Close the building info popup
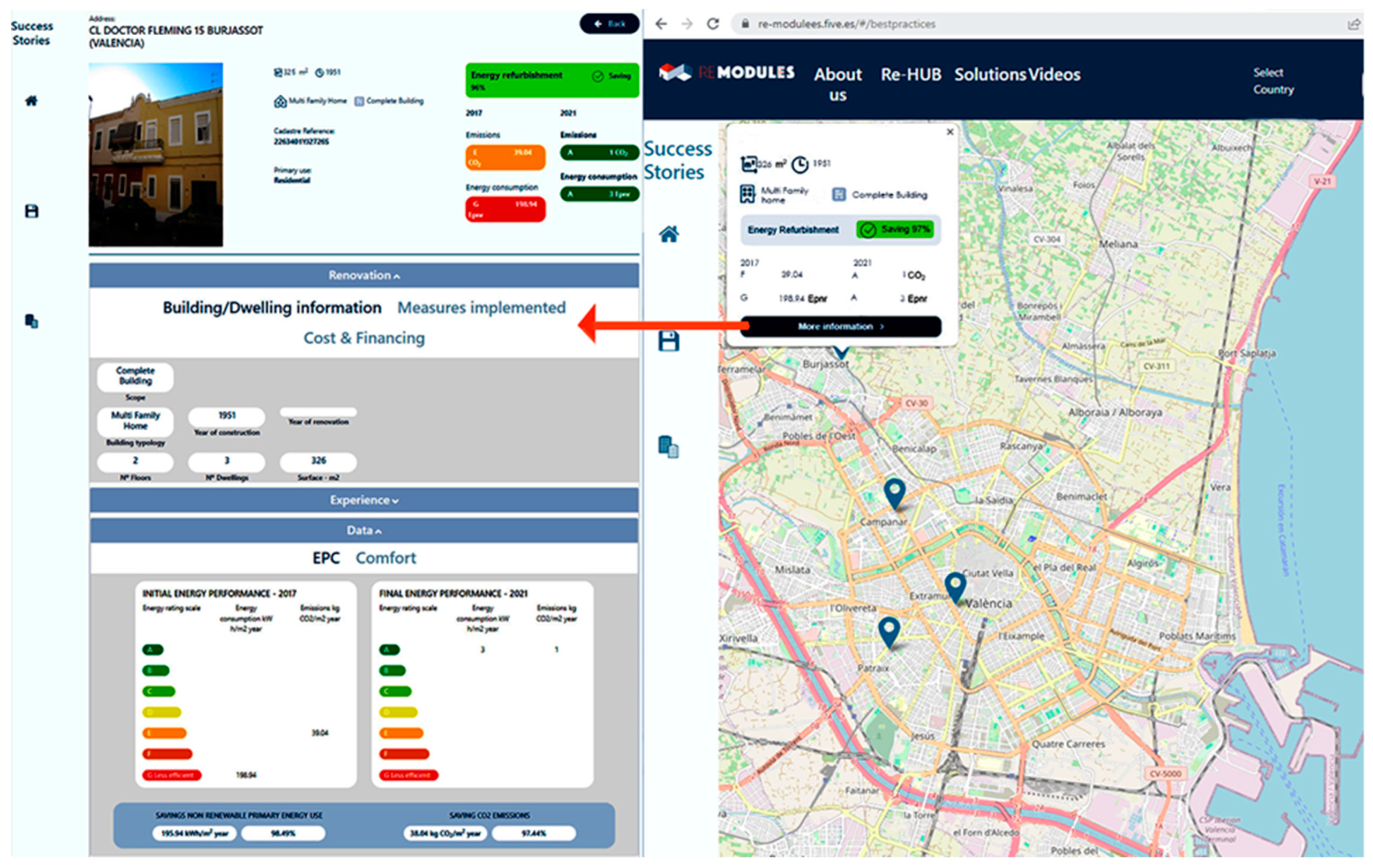 950,132
